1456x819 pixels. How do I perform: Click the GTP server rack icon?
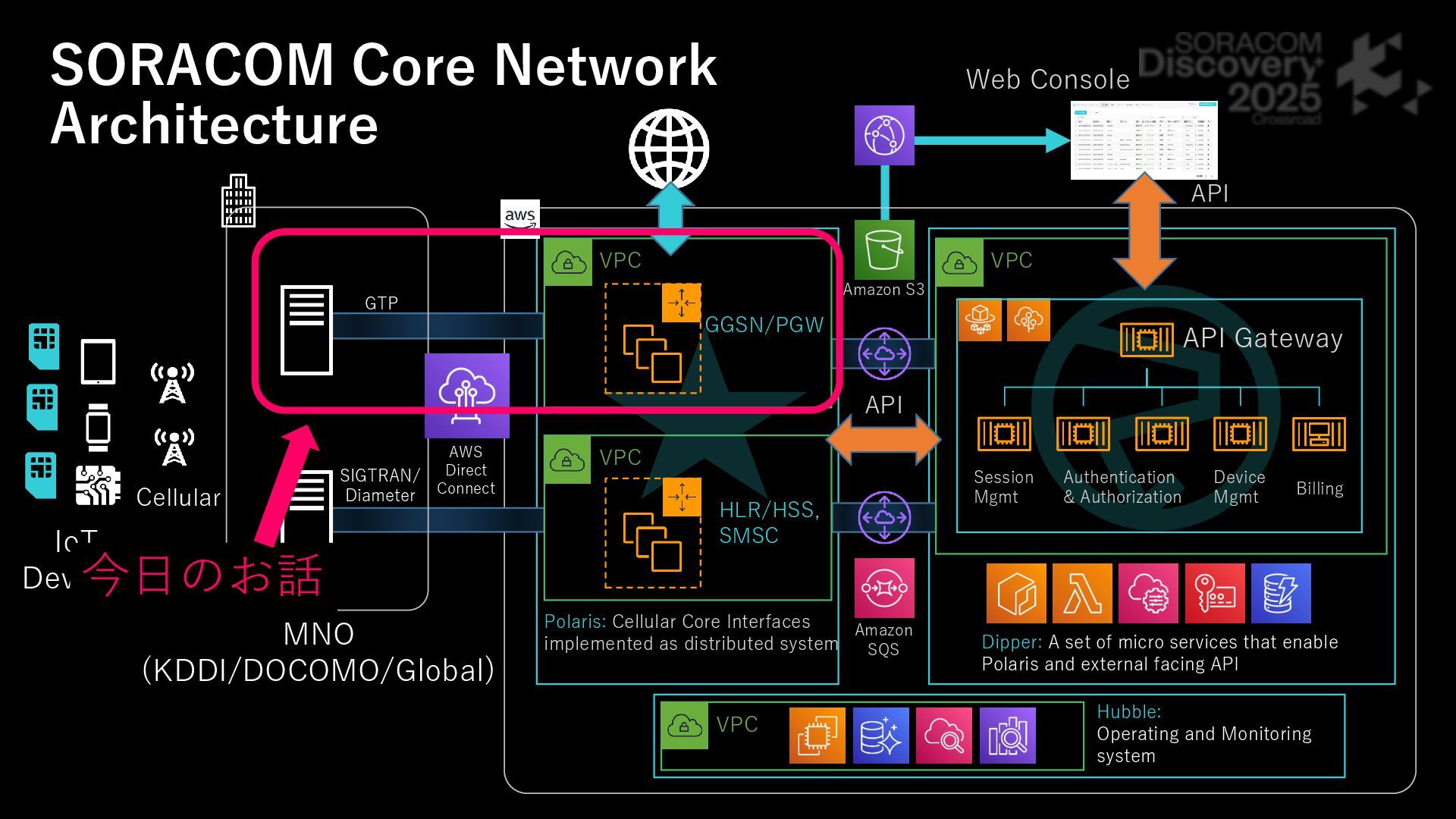pos(306,330)
